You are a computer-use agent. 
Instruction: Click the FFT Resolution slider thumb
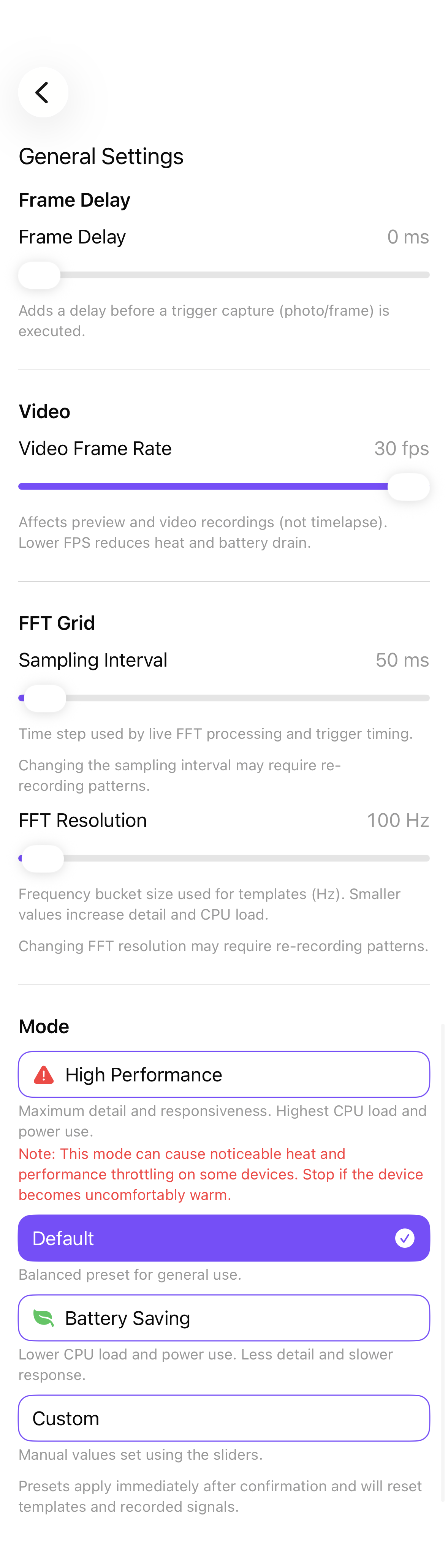click(x=42, y=858)
